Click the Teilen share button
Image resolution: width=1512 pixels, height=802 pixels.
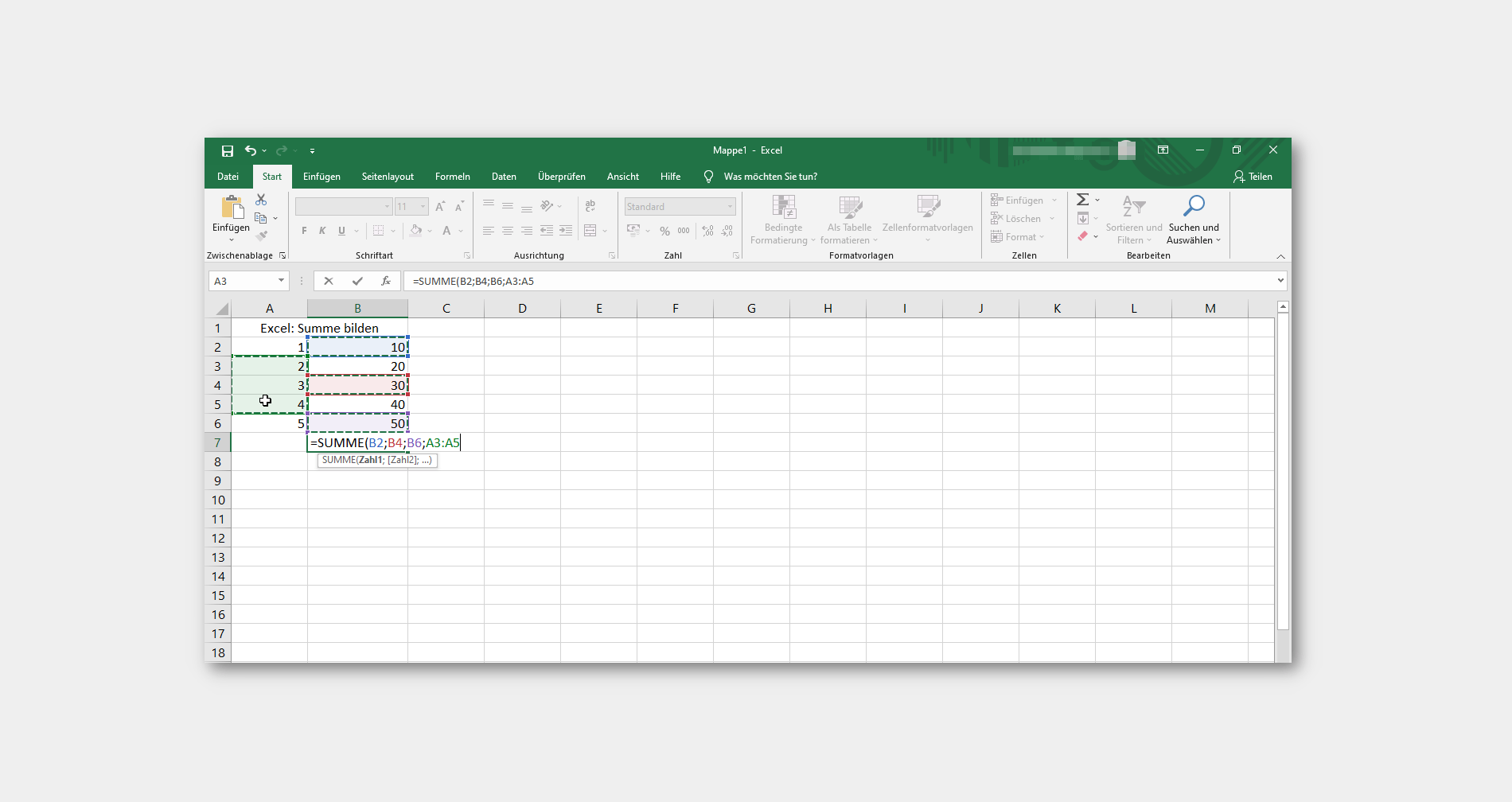[x=1253, y=177]
